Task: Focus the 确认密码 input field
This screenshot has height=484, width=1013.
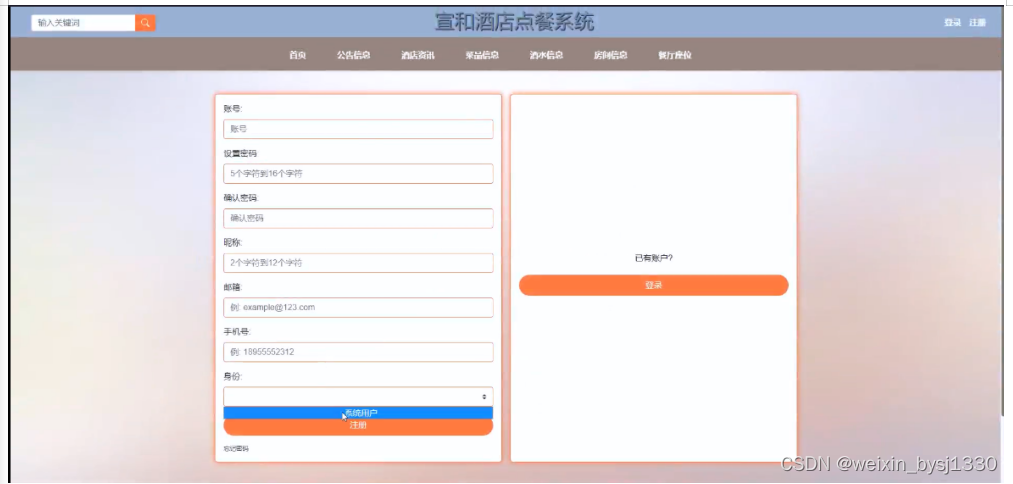Action: (x=358, y=218)
